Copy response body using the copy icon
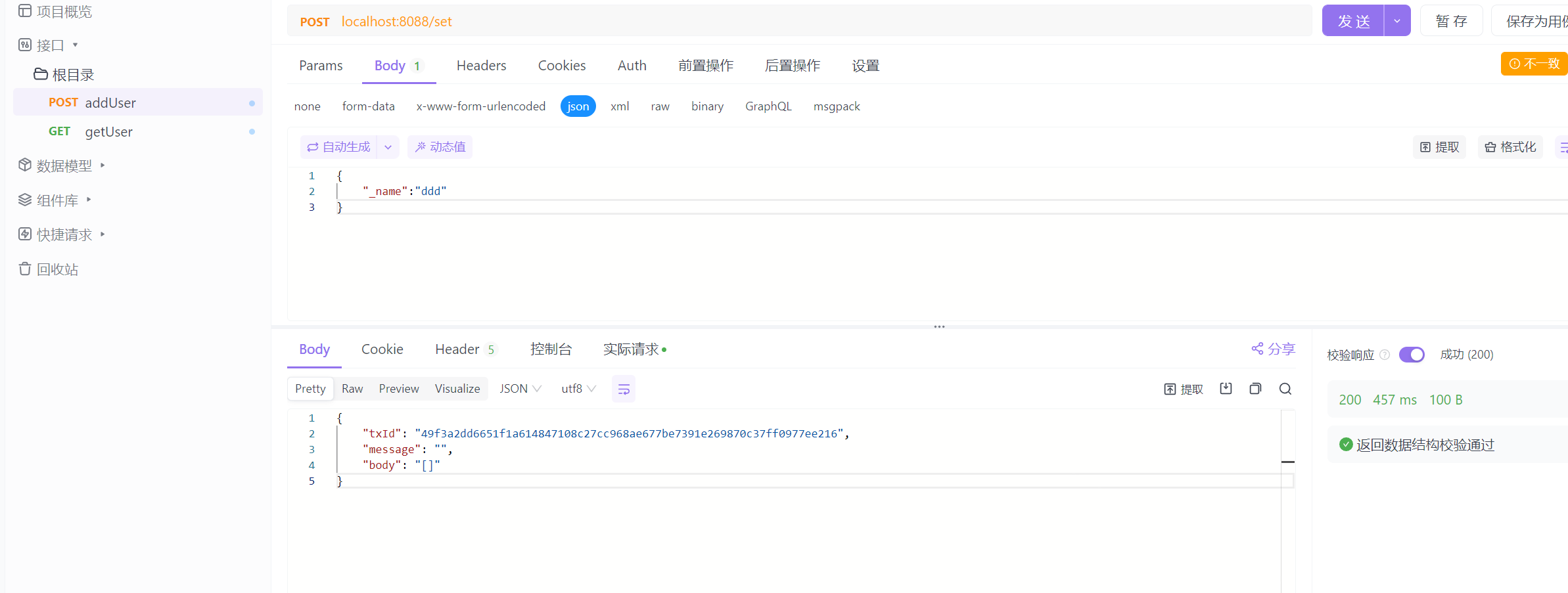 click(1255, 389)
